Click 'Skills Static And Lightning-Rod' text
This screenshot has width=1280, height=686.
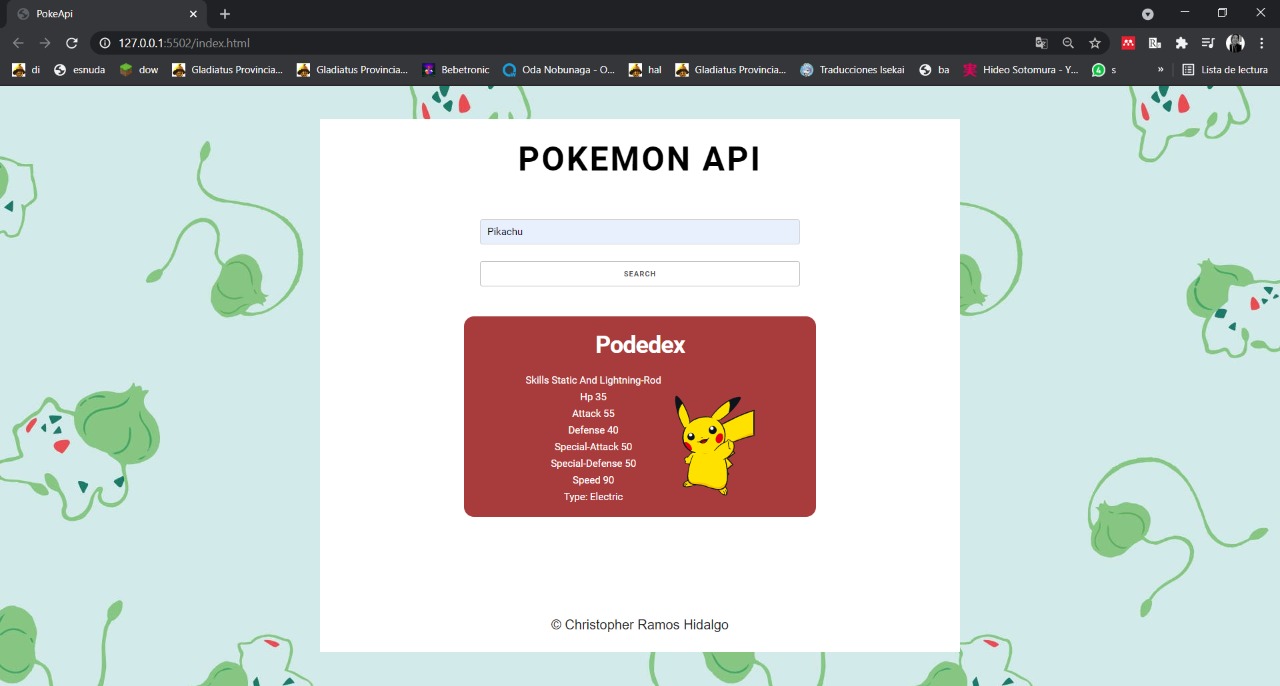(593, 380)
